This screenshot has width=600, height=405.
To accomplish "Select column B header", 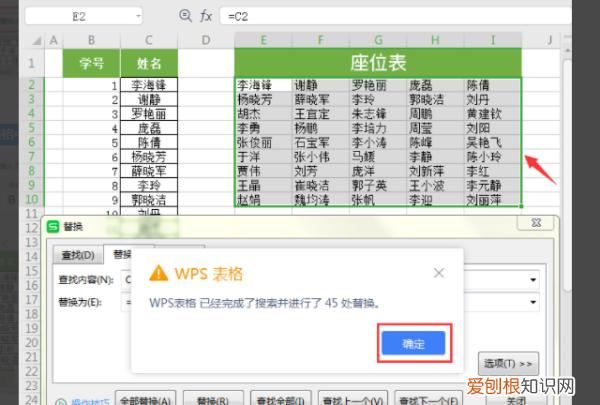I will coord(91,40).
